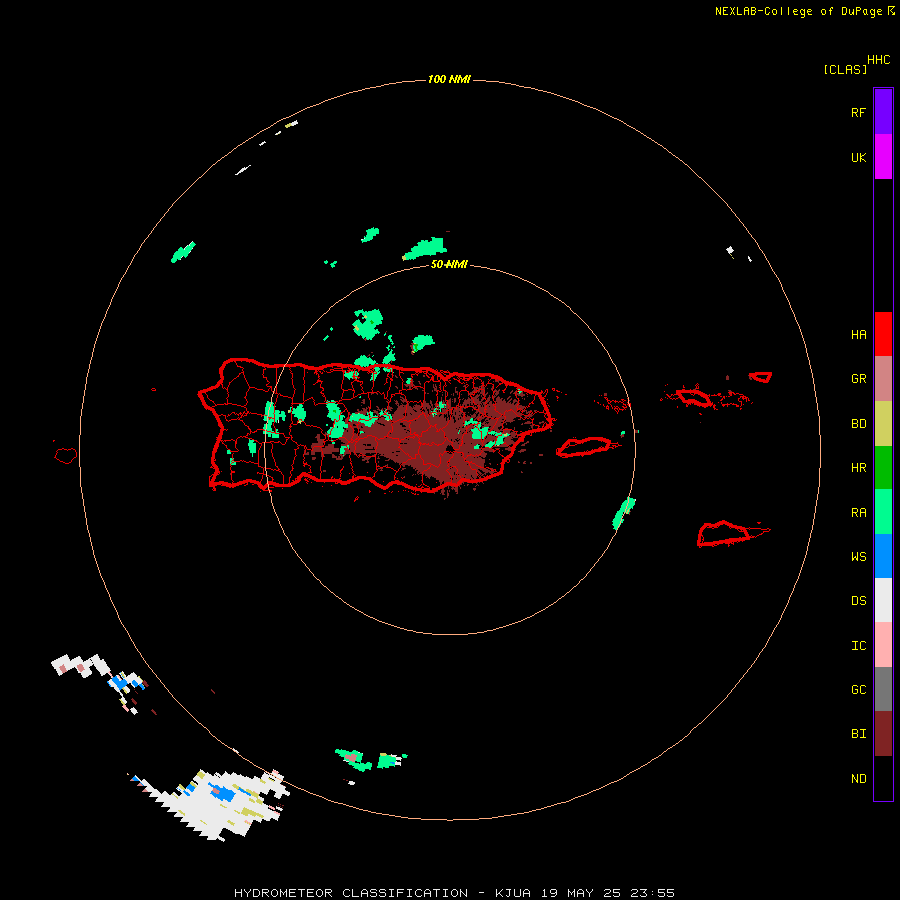Click the Vieques island outline
Image resolution: width=900 pixels, height=900 pixels.
[584, 447]
